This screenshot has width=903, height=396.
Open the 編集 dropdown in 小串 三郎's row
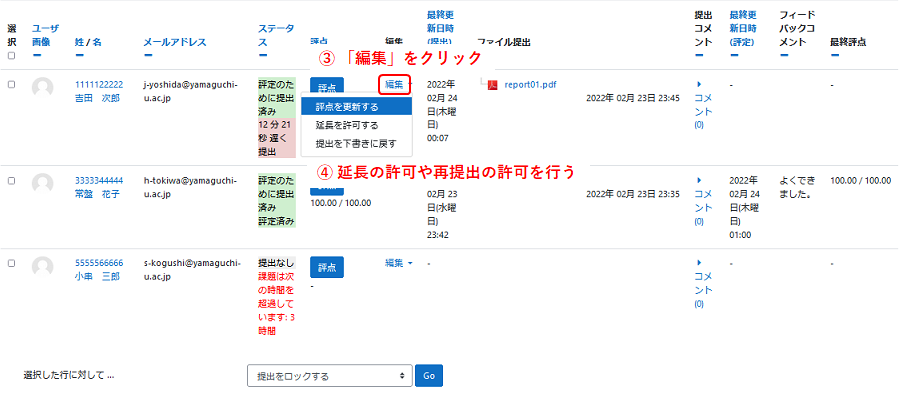[399, 263]
